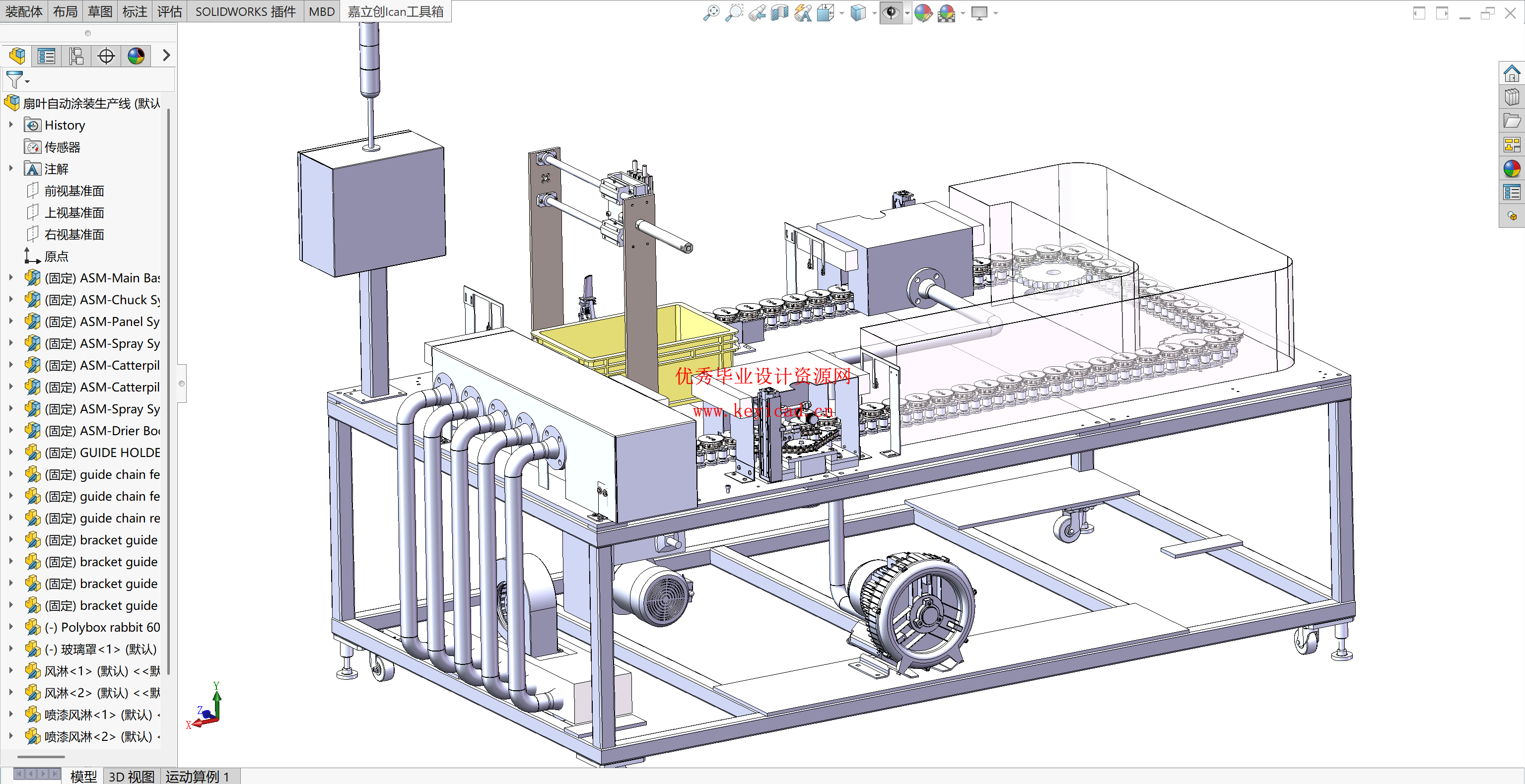Select the ASM-Chuck component

(92, 299)
